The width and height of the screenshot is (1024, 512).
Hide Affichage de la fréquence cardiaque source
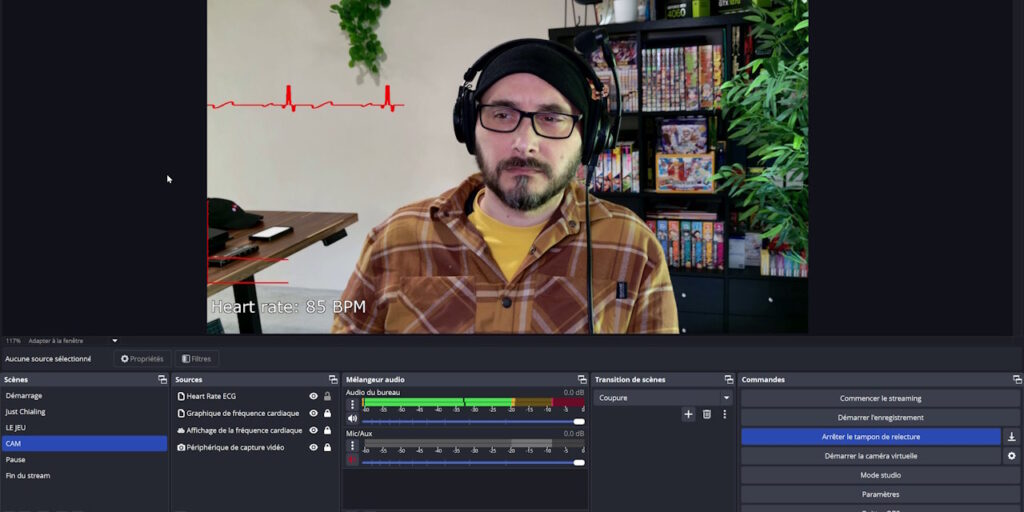[313, 430]
